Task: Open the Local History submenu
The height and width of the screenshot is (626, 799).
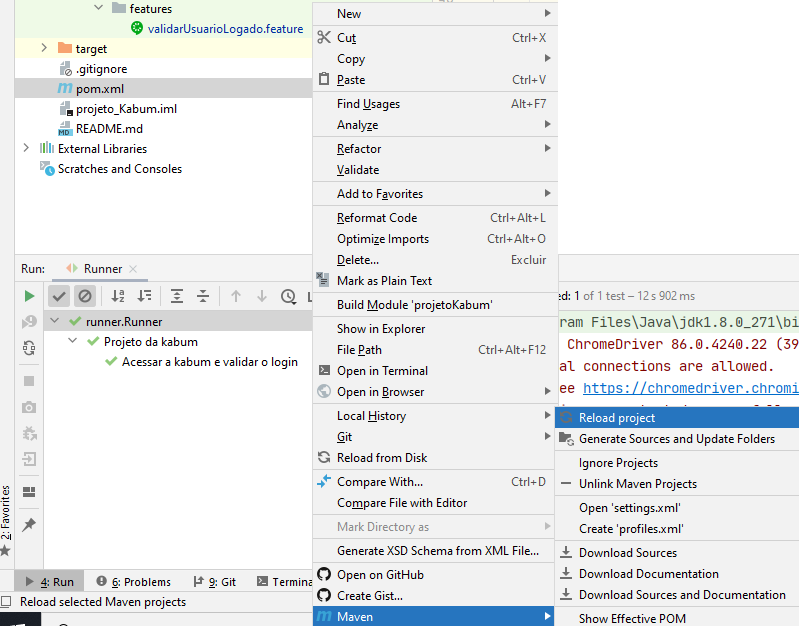Action: coord(435,416)
